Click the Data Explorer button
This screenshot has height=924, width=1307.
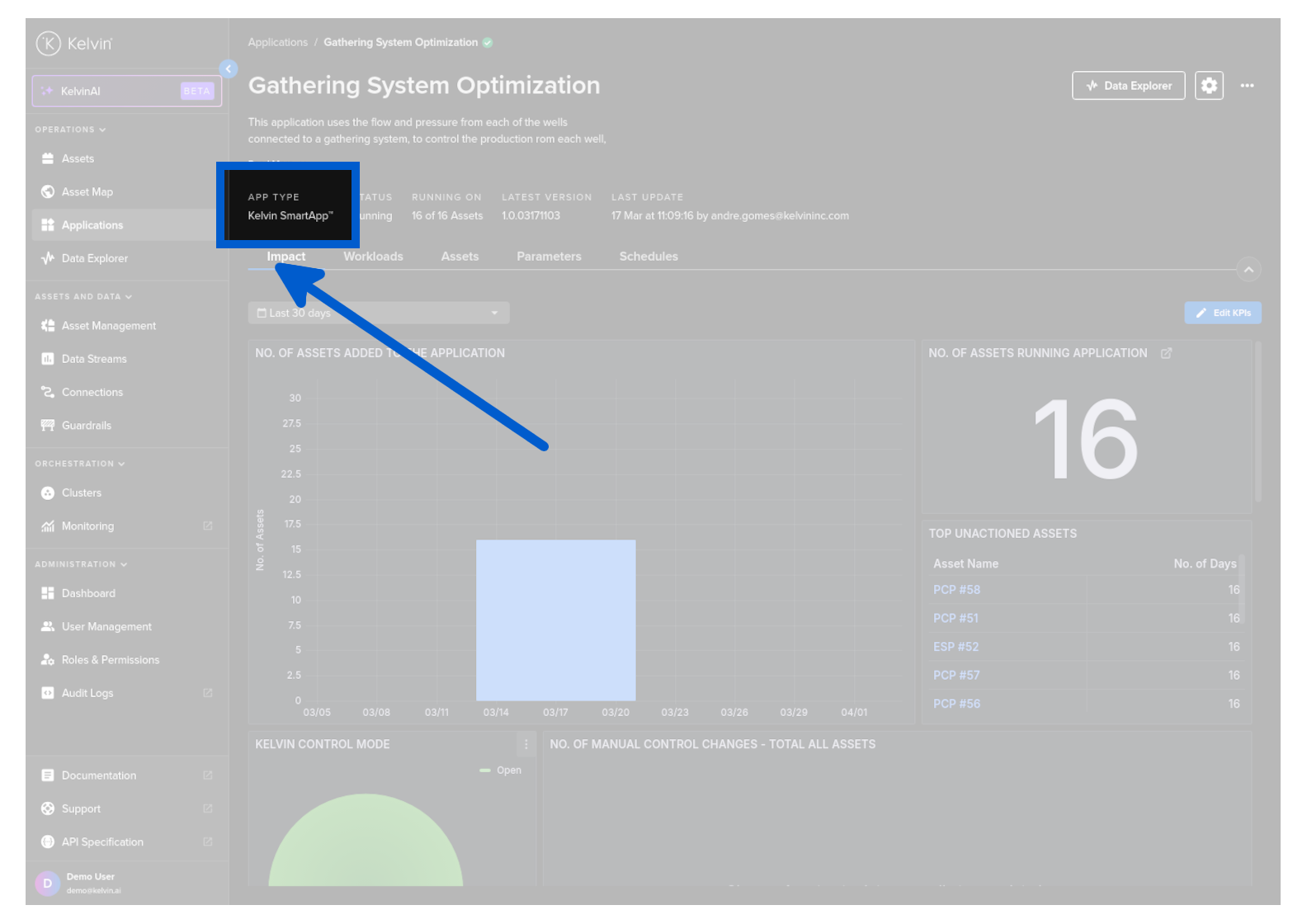(1128, 86)
